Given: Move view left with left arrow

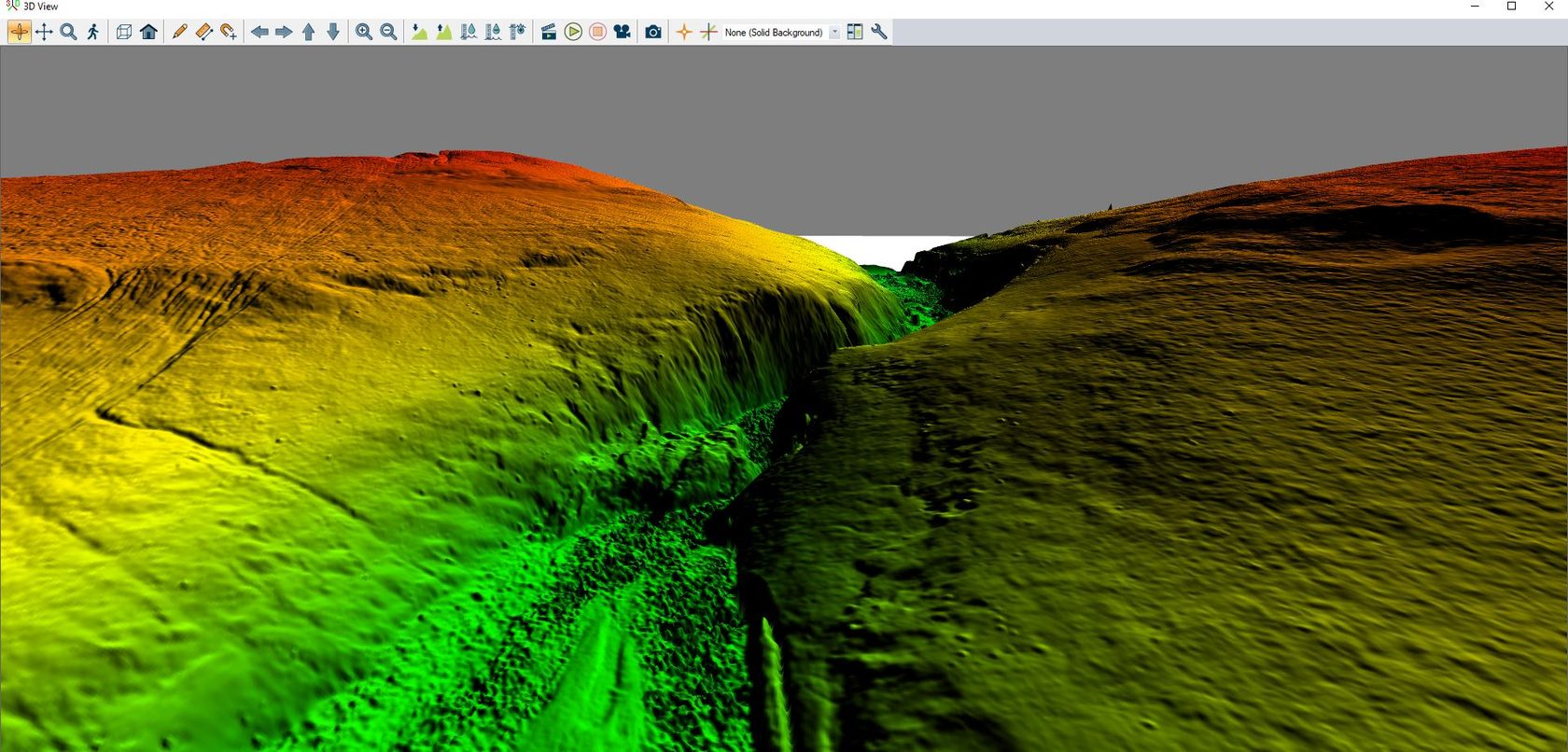Looking at the screenshot, I should [x=259, y=32].
